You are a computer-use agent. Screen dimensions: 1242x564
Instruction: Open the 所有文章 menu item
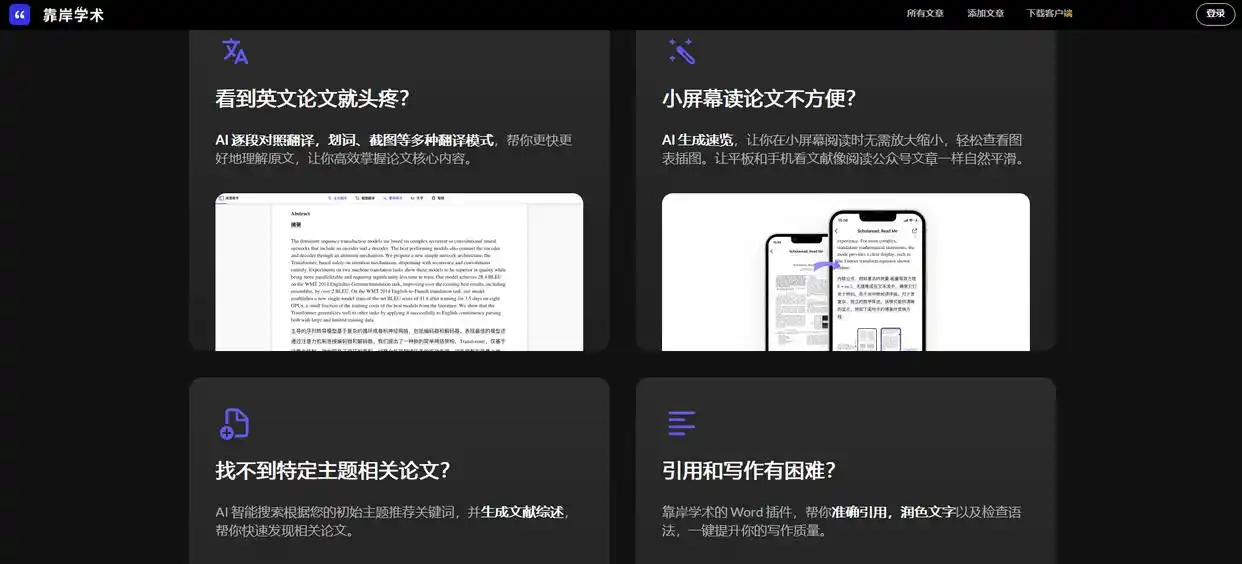coord(925,14)
